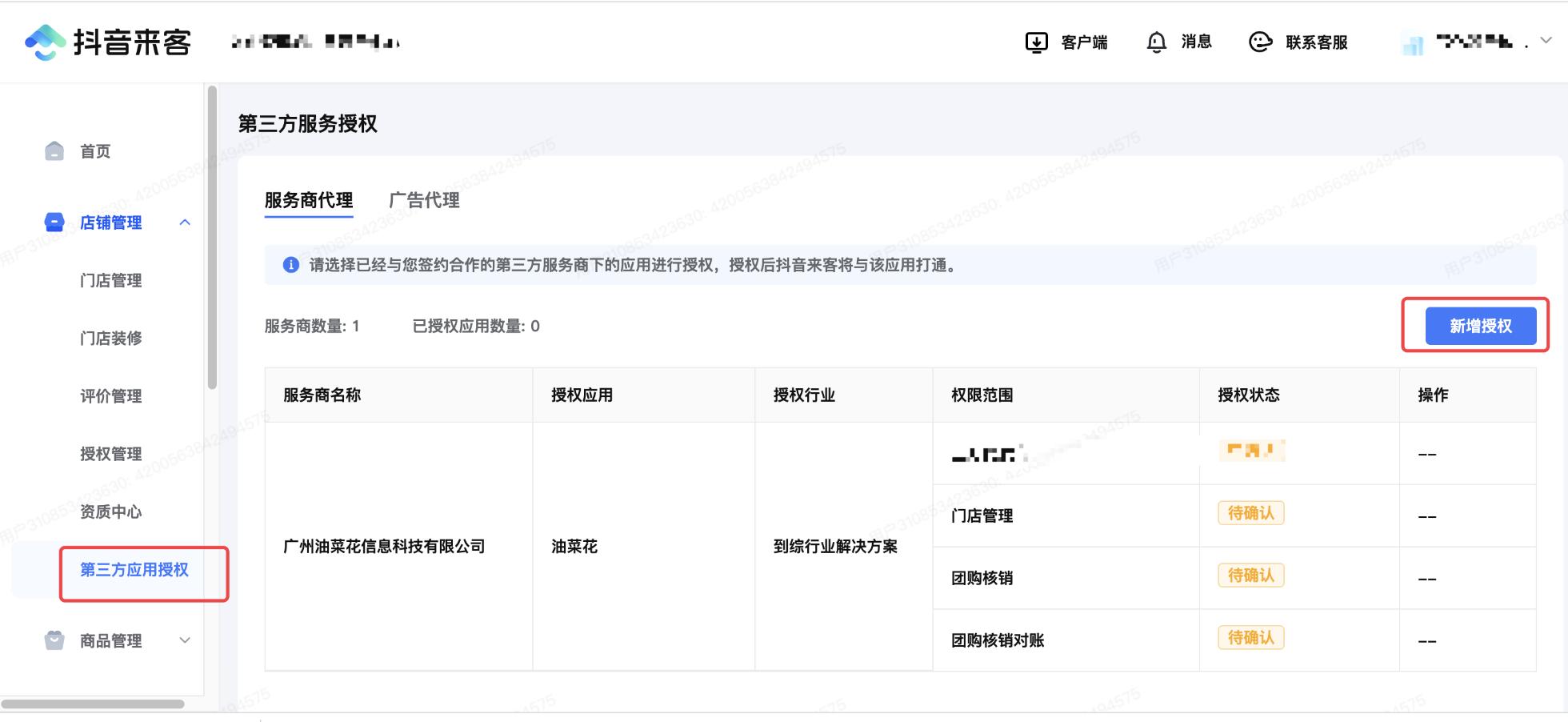Open 门店管理 in the sidebar
The height and width of the screenshot is (722, 1568).
(111, 280)
